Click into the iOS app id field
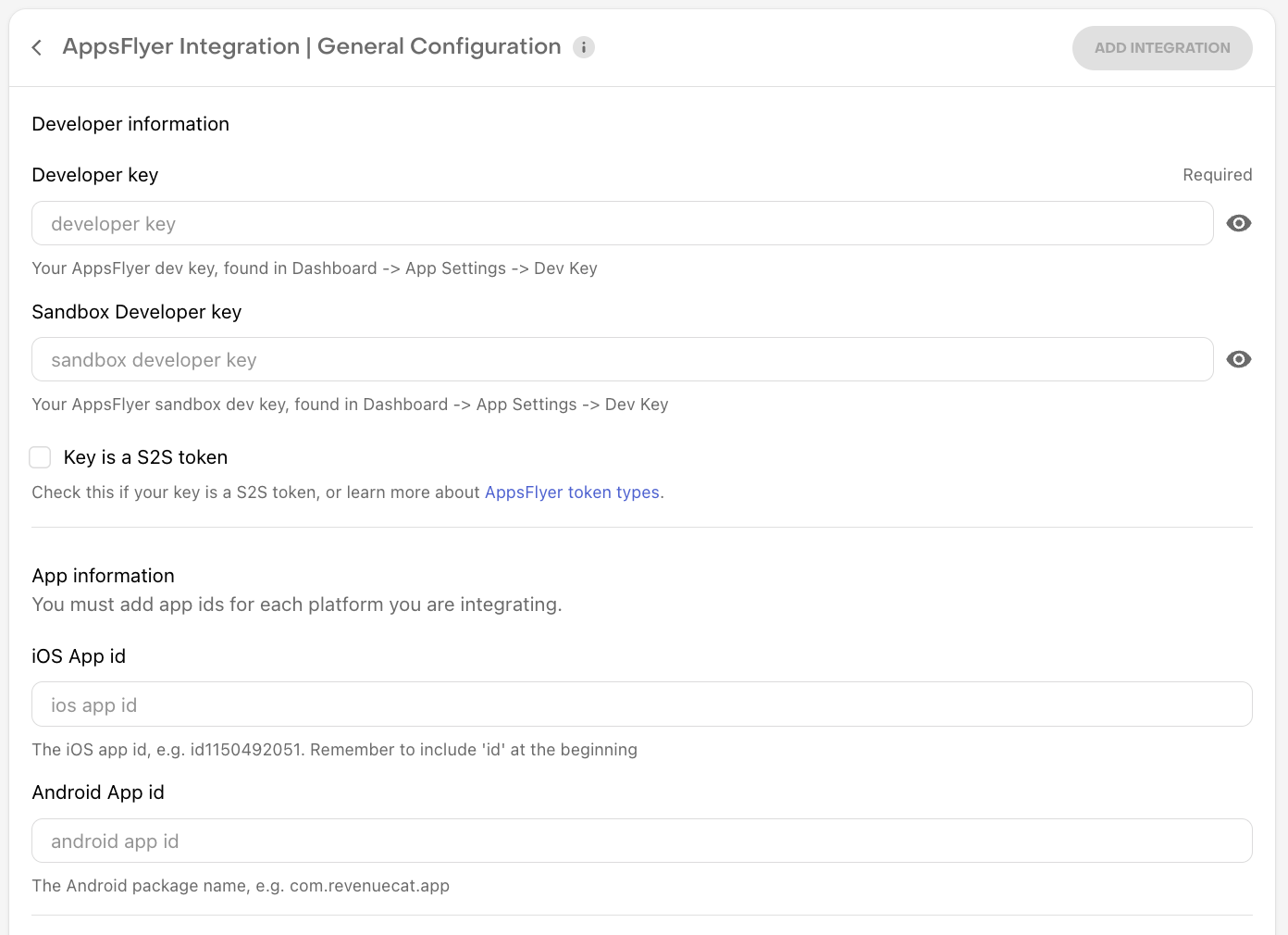 pos(642,704)
